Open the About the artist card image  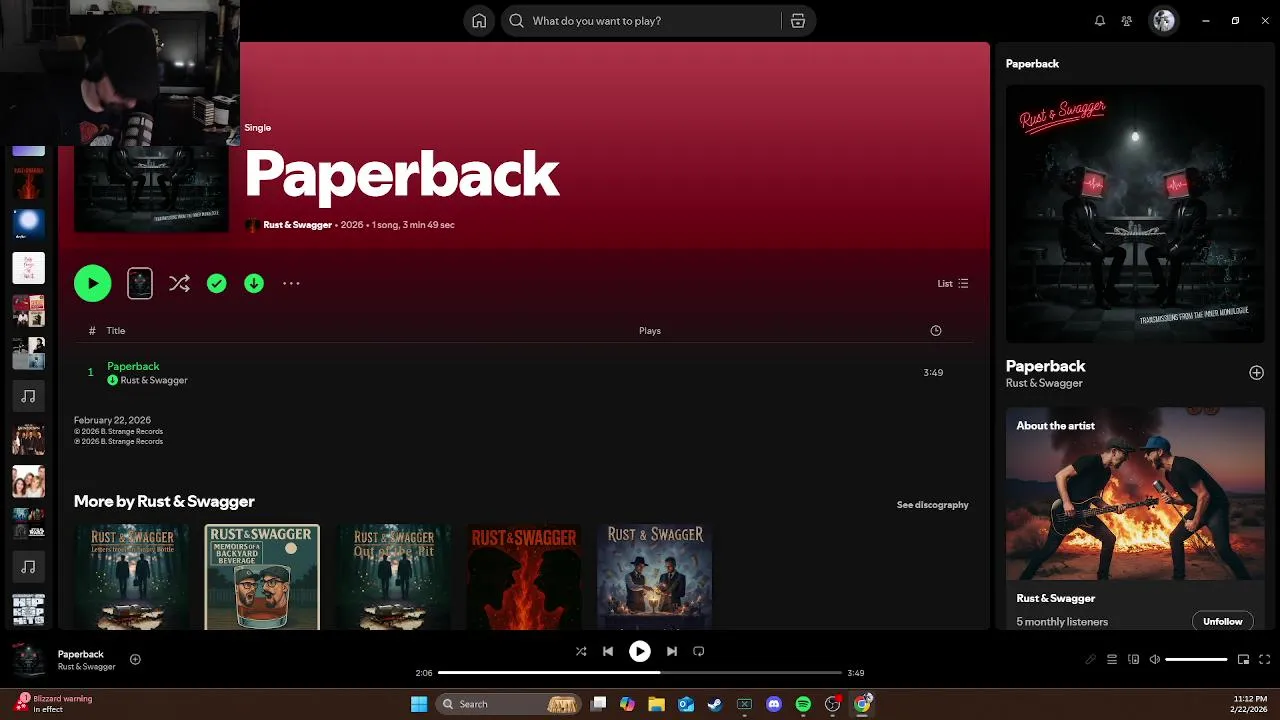coord(1135,493)
